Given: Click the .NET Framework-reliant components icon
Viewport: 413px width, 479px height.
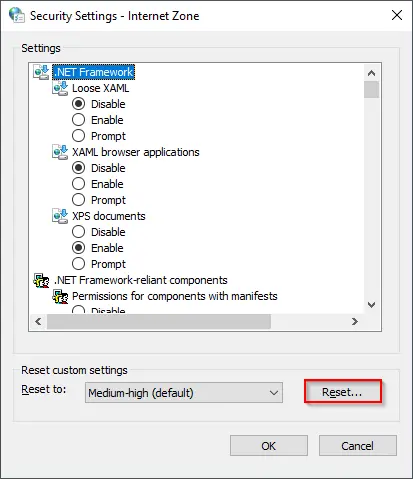Looking at the screenshot, I should tap(41, 280).
